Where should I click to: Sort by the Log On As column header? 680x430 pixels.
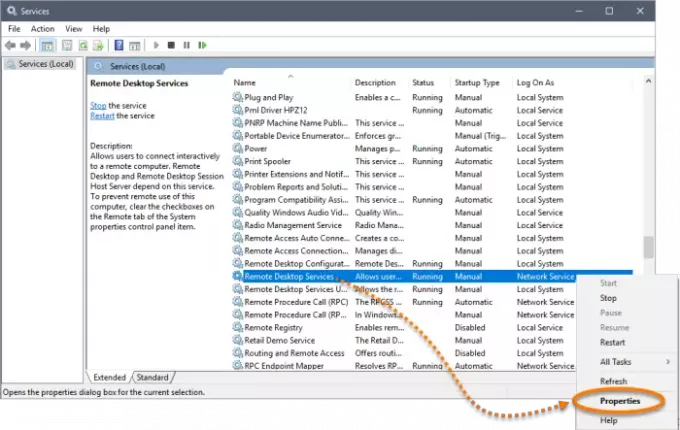click(x=535, y=82)
